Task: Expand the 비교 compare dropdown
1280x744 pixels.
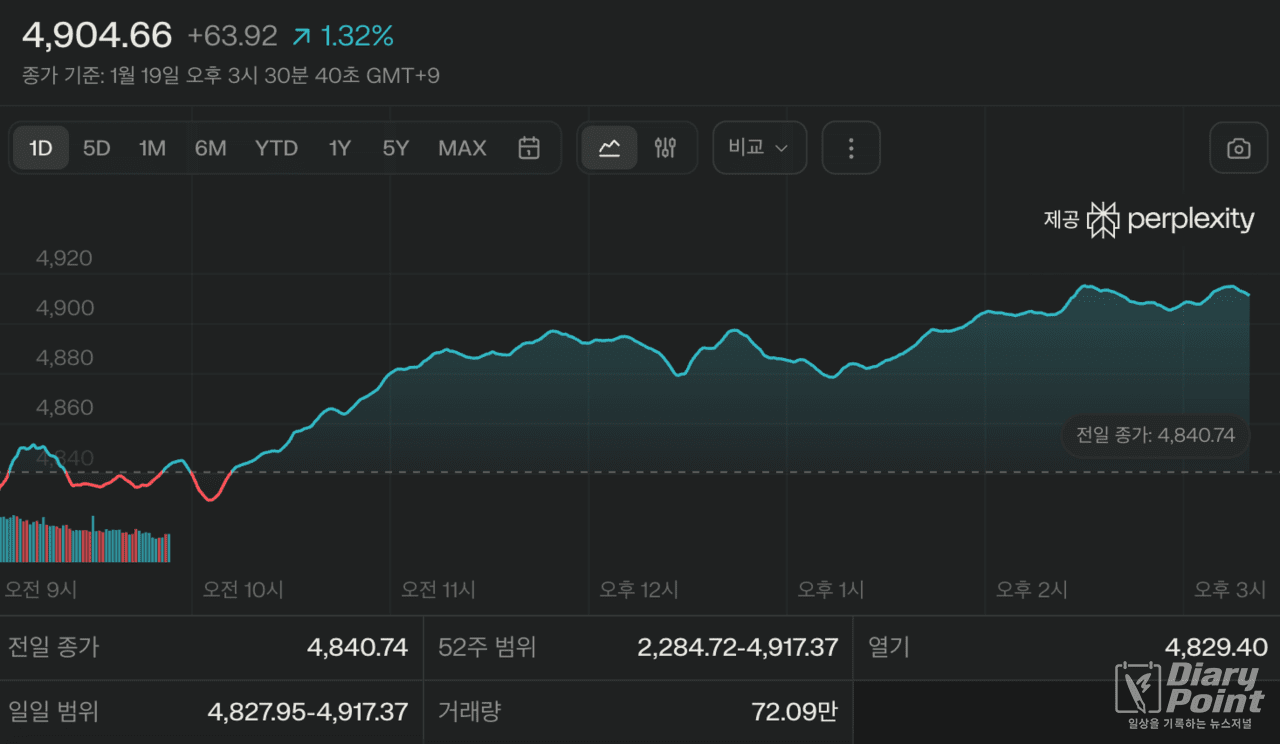Action: (x=759, y=148)
